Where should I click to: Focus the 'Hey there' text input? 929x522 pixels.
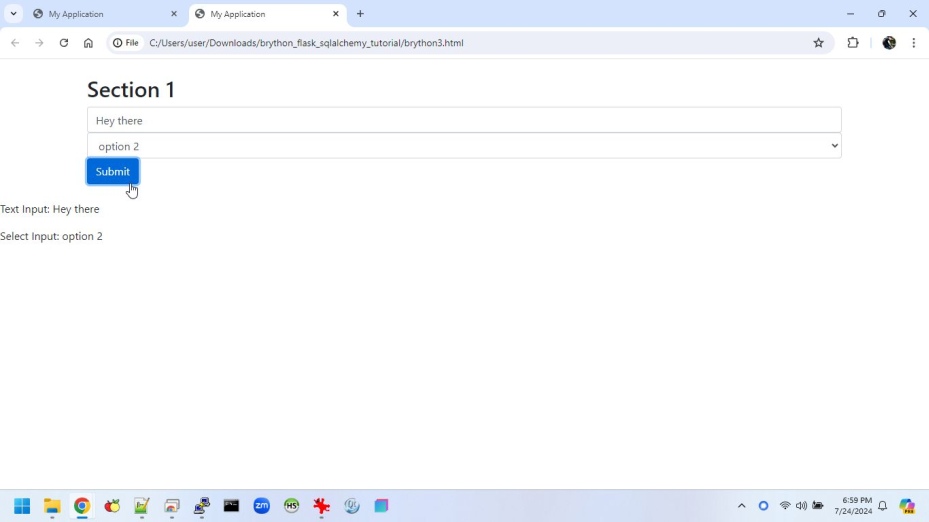(x=464, y=120)
